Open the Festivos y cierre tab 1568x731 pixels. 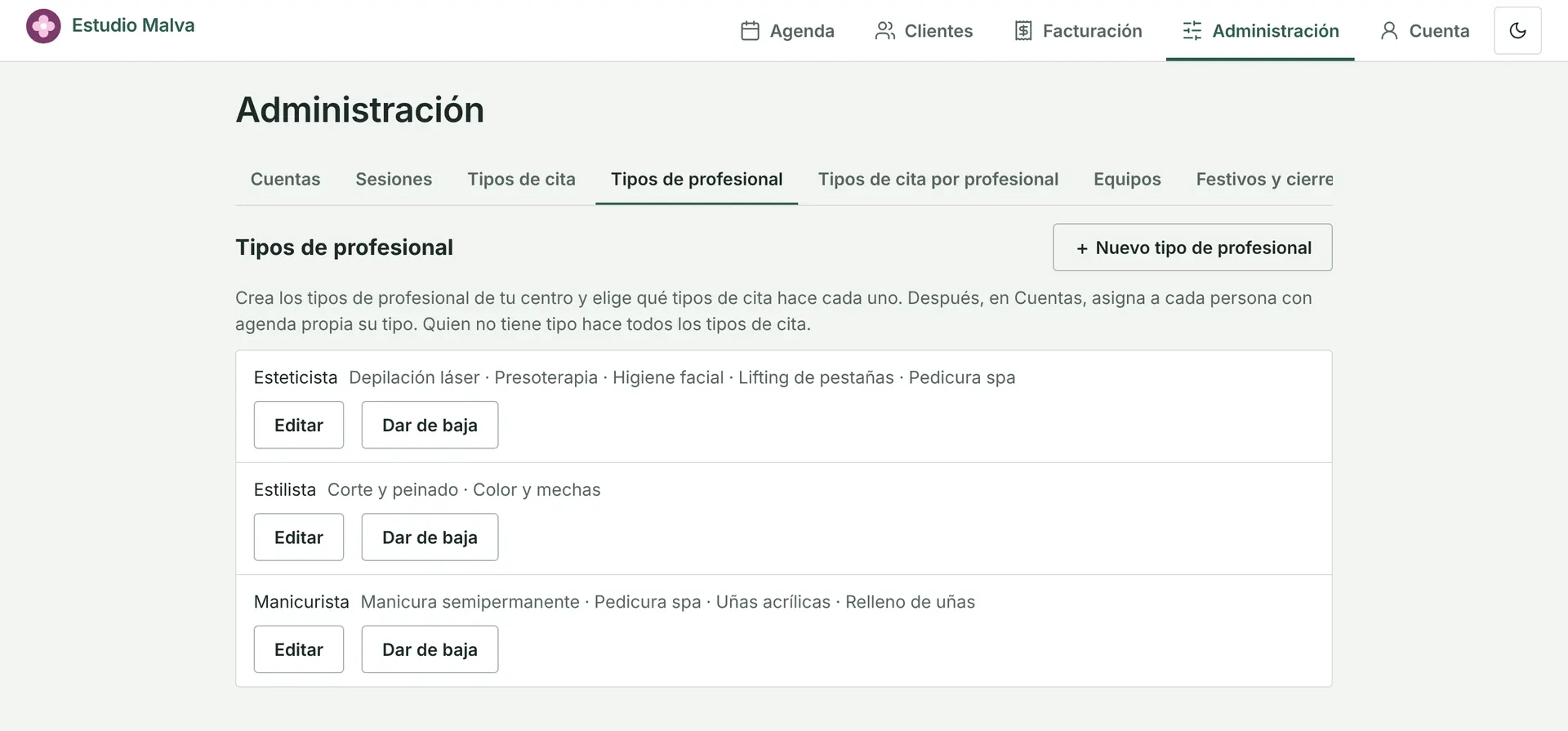point(1264,179)
